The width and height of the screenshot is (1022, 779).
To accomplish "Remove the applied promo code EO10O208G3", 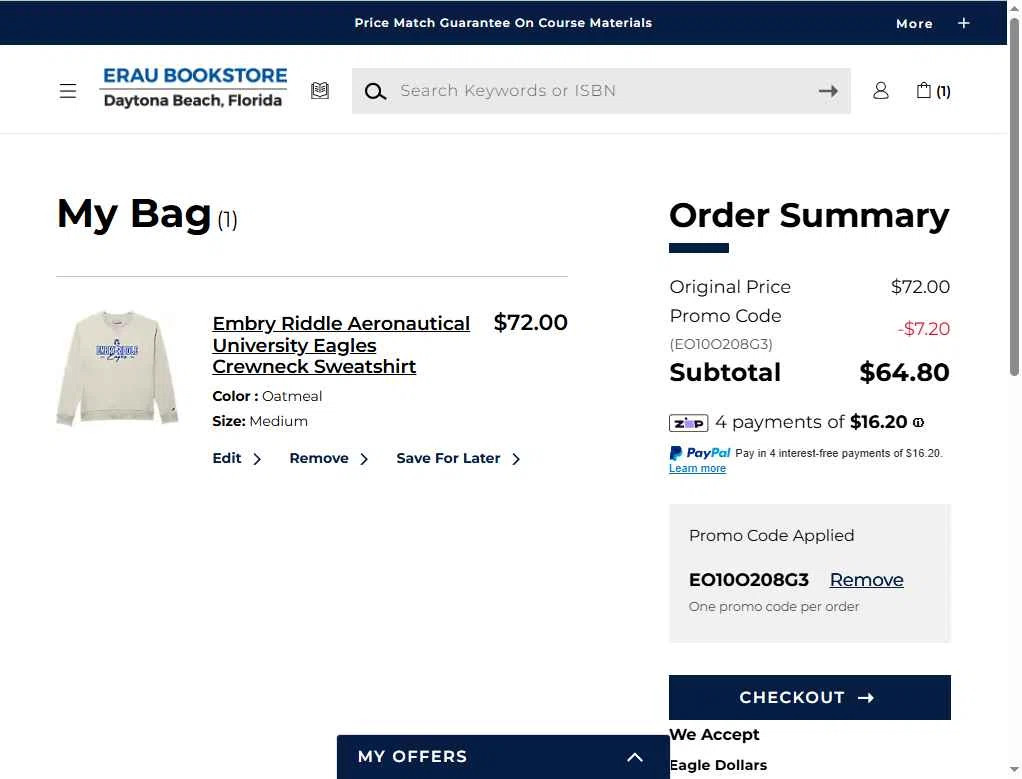I will click(x=866, y=580).
